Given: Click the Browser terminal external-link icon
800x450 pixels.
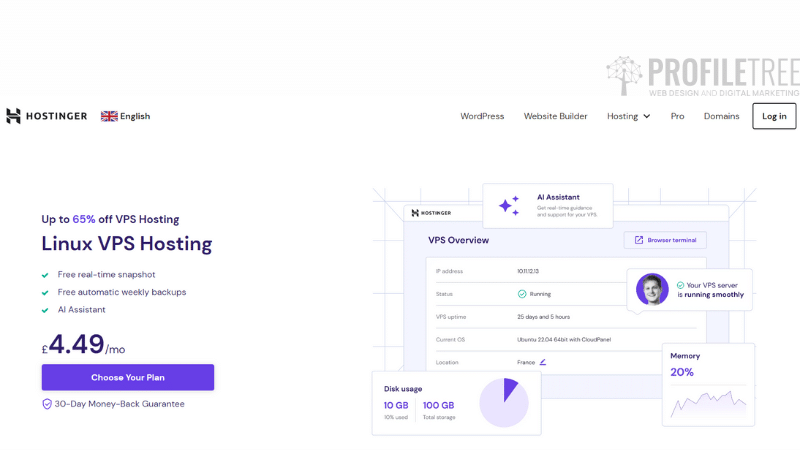Looking at the screenshot, I should [x=639, y=240].
